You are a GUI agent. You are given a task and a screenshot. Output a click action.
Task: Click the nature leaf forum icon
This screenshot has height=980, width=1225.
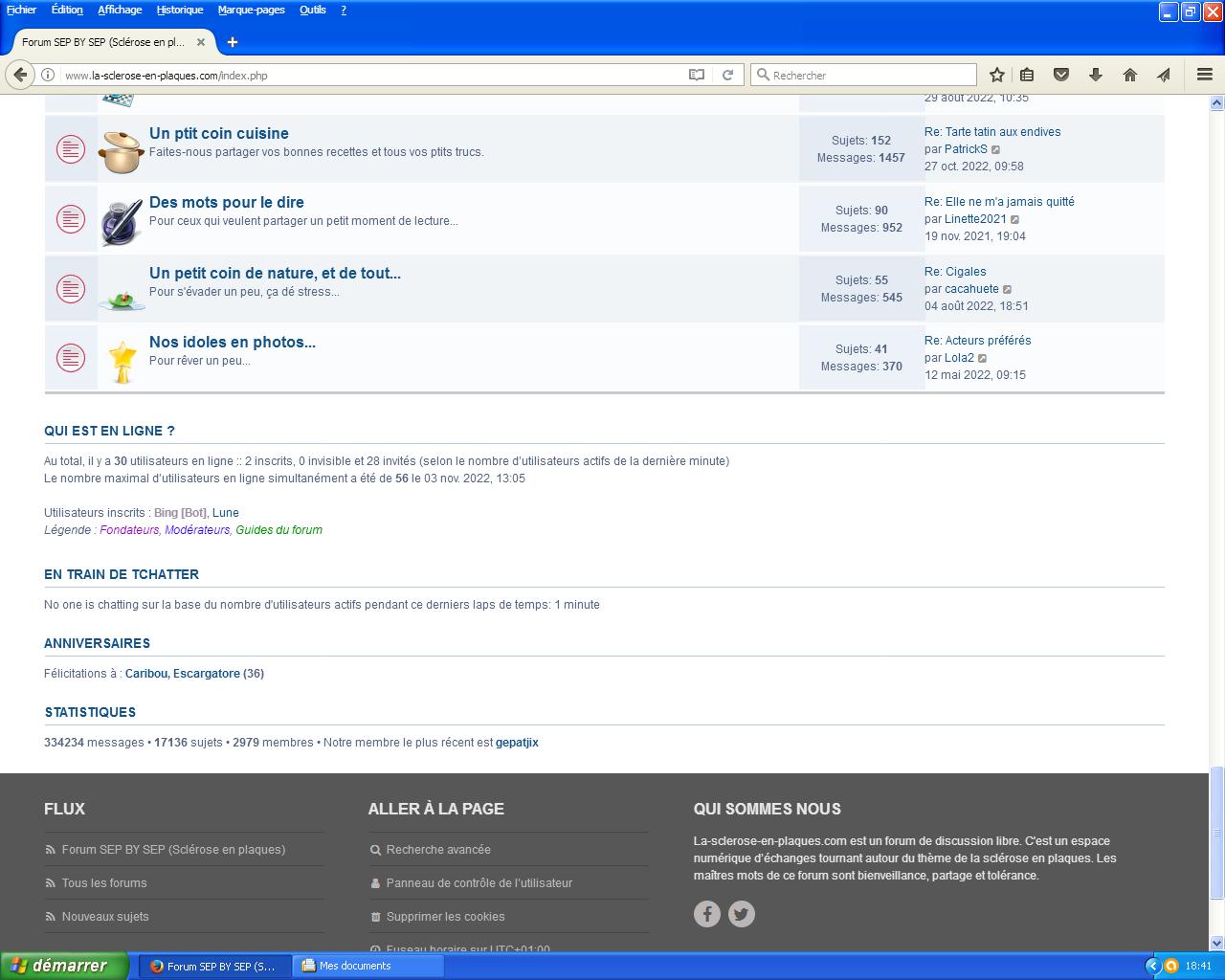tap(122, 301)
